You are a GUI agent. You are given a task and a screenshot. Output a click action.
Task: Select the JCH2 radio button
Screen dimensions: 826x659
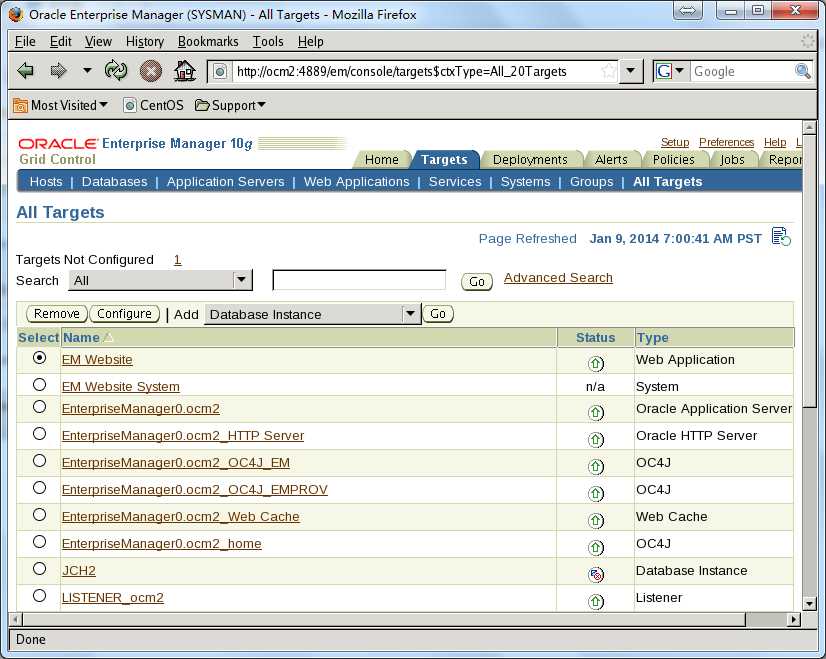click(40, 569)
